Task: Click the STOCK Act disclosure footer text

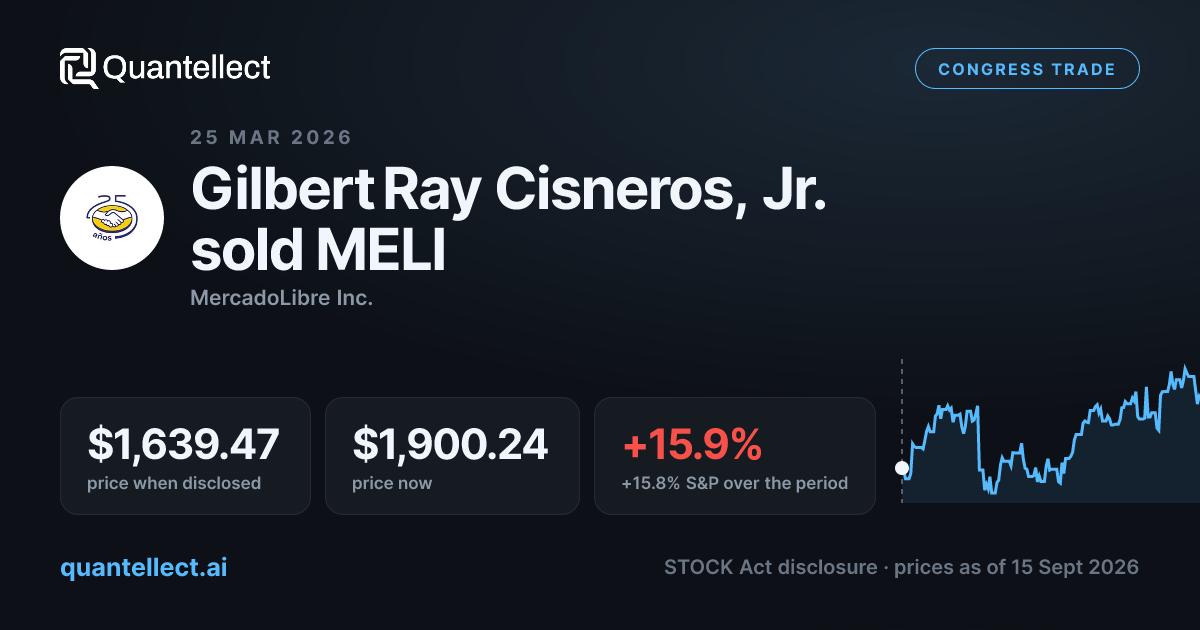Action: (x=772, y=567)
